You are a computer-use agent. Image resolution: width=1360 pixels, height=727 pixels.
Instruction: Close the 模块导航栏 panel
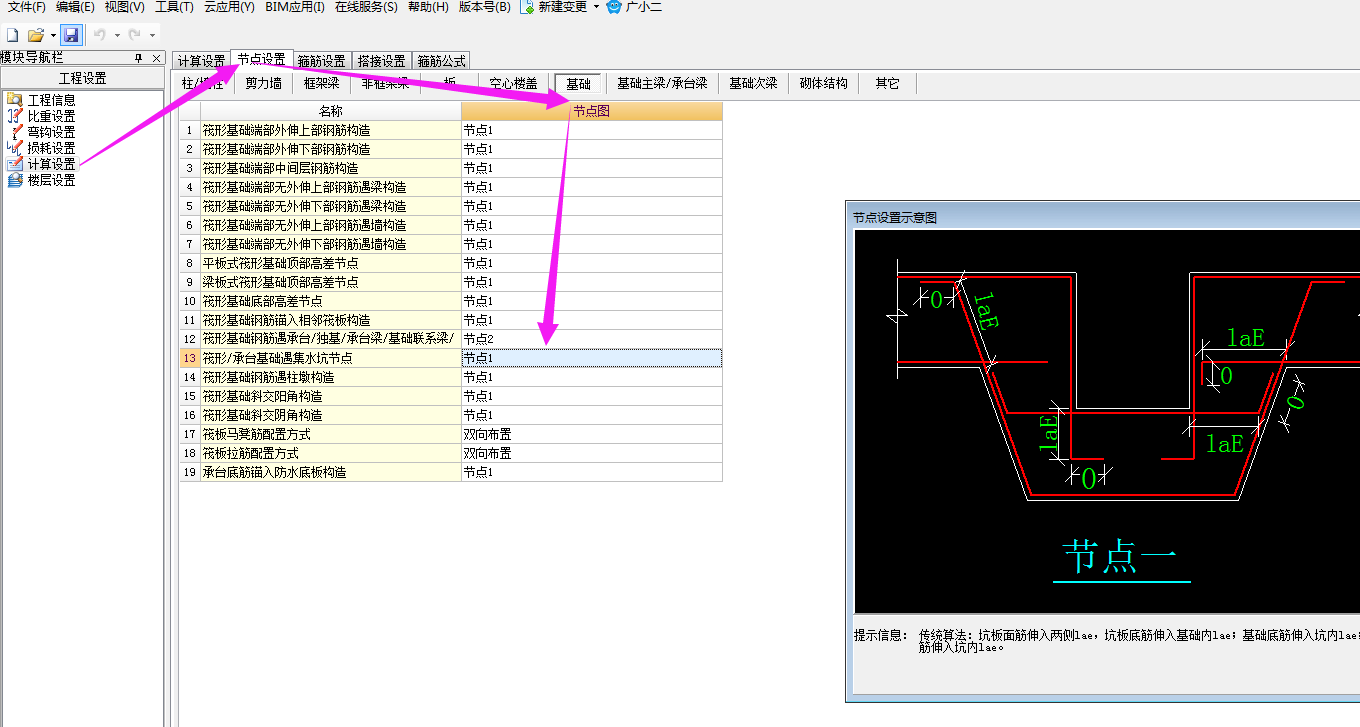(x=156, y=58)
